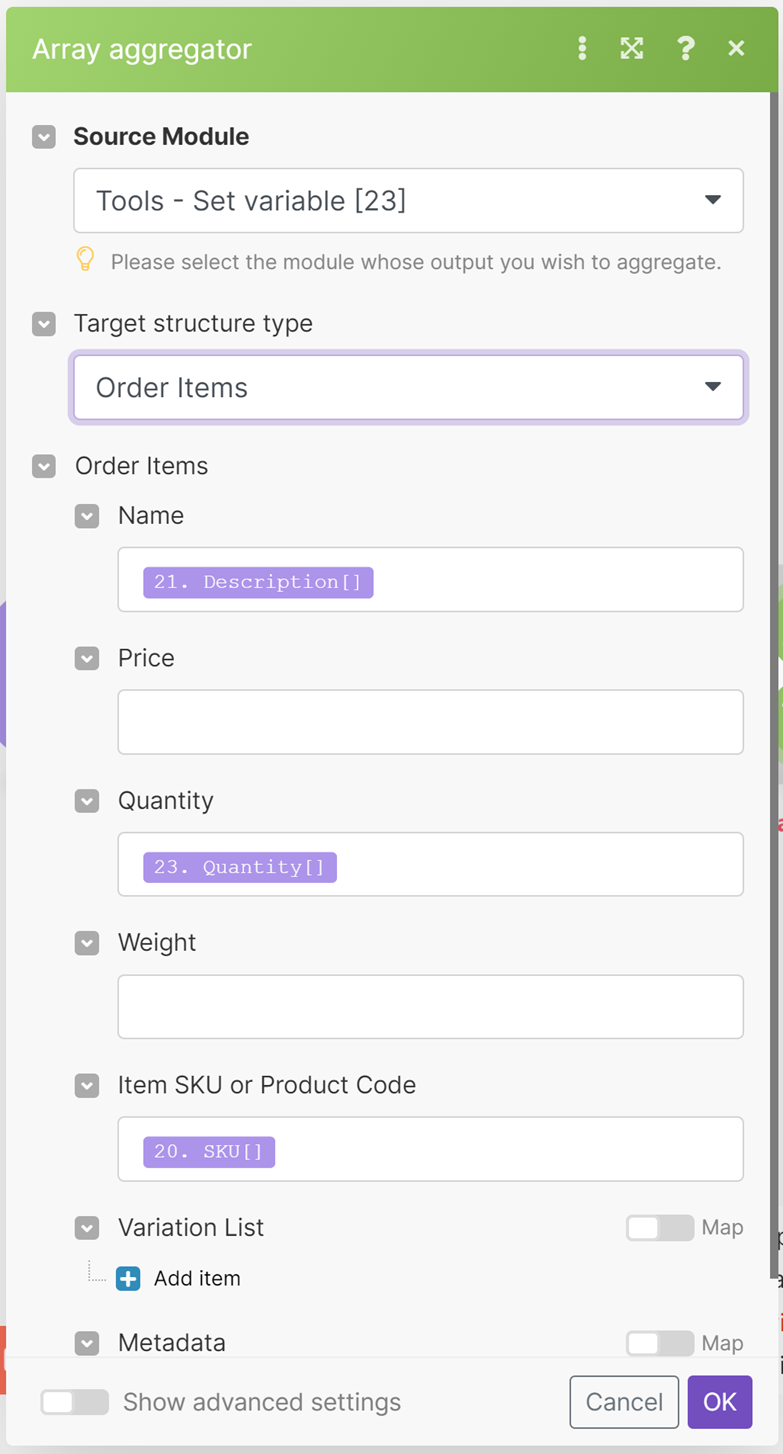
Task: Open help via the question mark icon
Action: pyautogui.click(x=685, y=49)
